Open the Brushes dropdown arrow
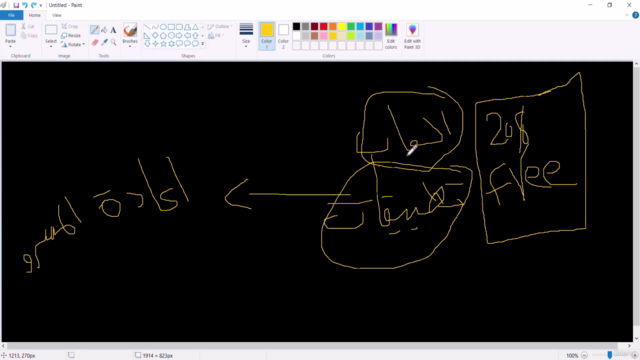This screenshot has width=640, height=360. pyautogui.click(x=130, y=47)
